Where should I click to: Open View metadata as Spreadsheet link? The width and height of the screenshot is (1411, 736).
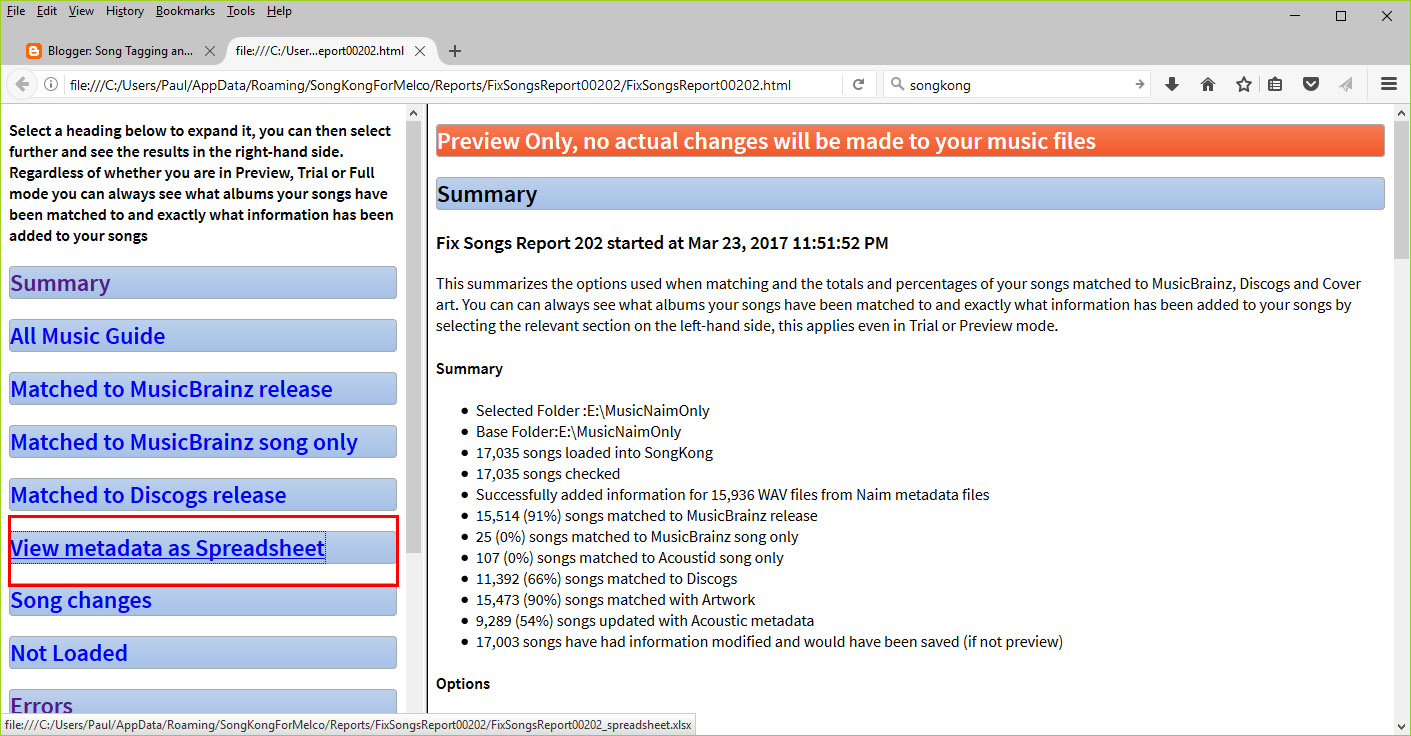167,548
